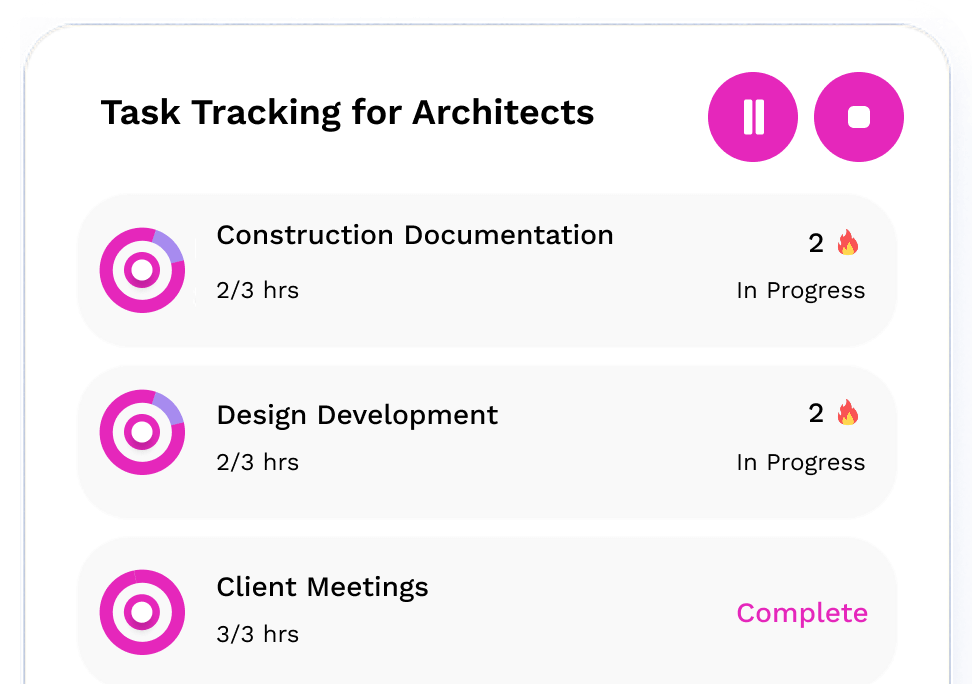Click 2/3 hrs under Design Development

pyautogui.click(x=258, y=462)
